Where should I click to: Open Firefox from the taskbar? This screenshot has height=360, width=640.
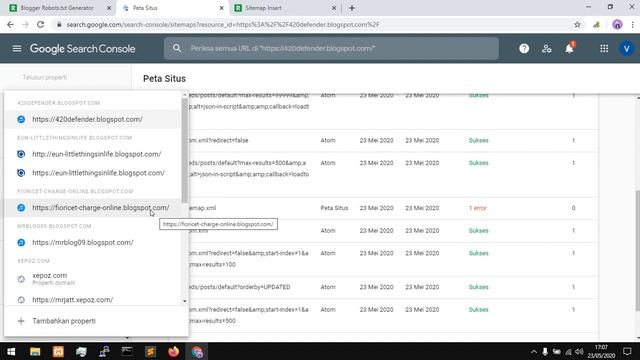click(x=173, y=351)
